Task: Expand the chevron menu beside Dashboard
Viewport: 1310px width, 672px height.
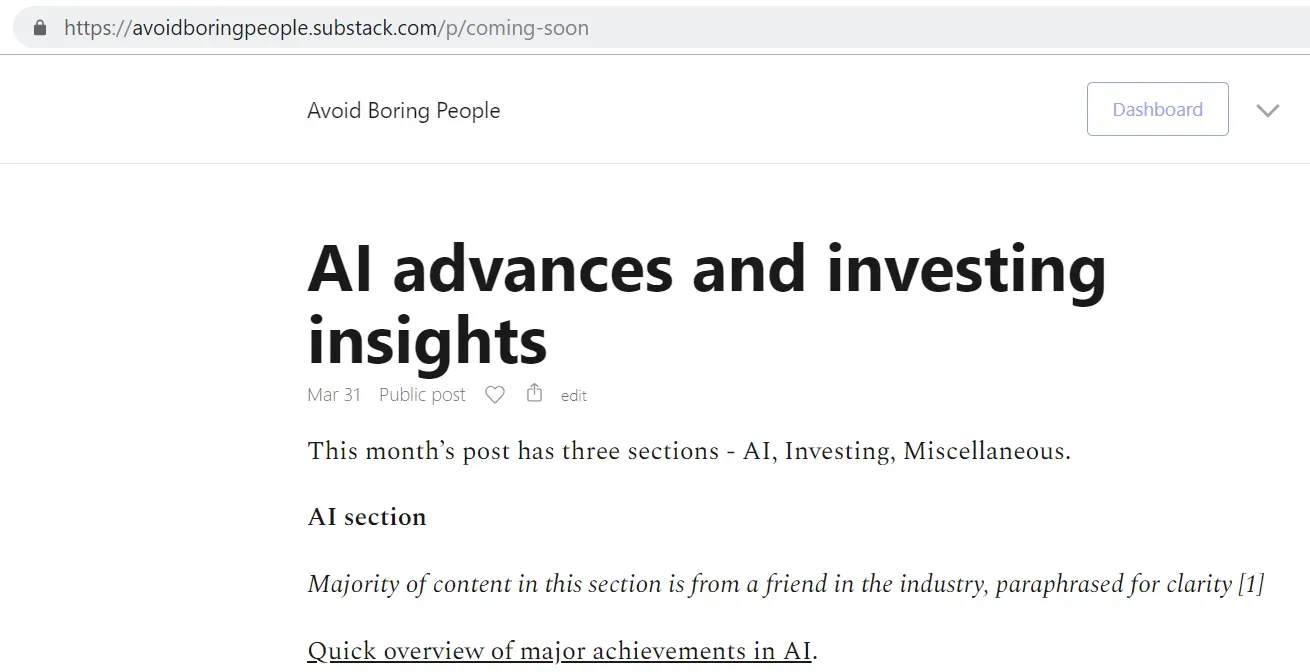Action: [1267, 110]
